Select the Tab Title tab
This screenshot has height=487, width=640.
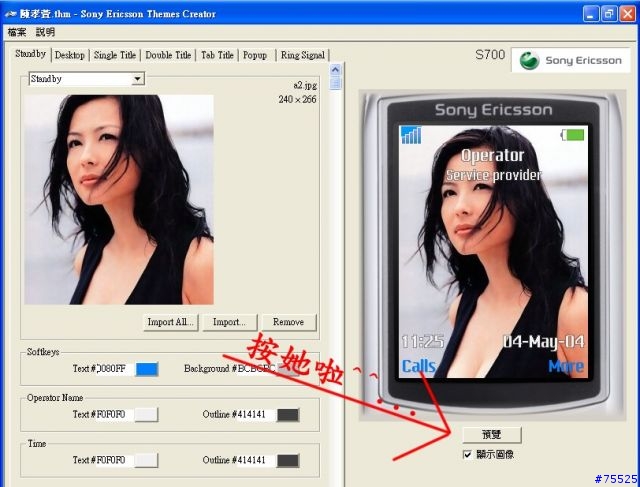click(x=217, y=55)
